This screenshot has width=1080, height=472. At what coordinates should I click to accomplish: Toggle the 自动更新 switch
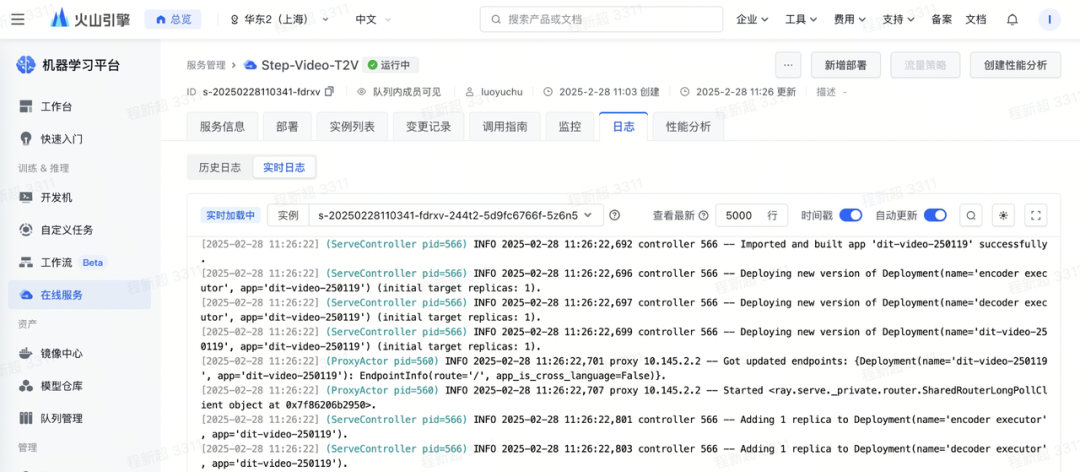(935, 216)
